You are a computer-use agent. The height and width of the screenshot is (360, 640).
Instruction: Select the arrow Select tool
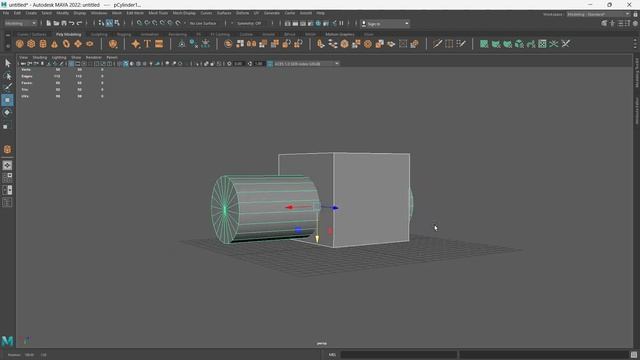point(7,63)
